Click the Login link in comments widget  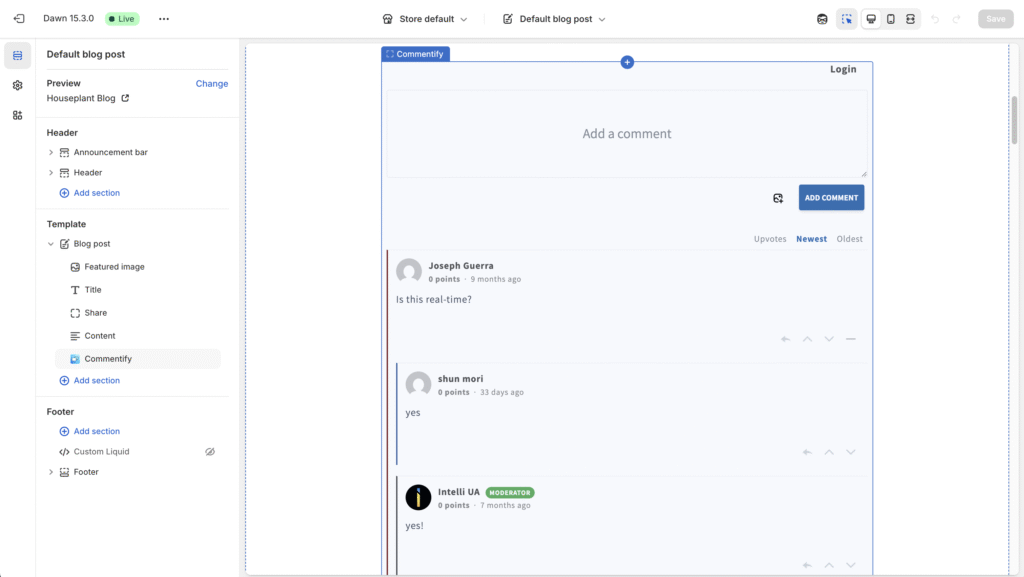[x=843, y=69]
